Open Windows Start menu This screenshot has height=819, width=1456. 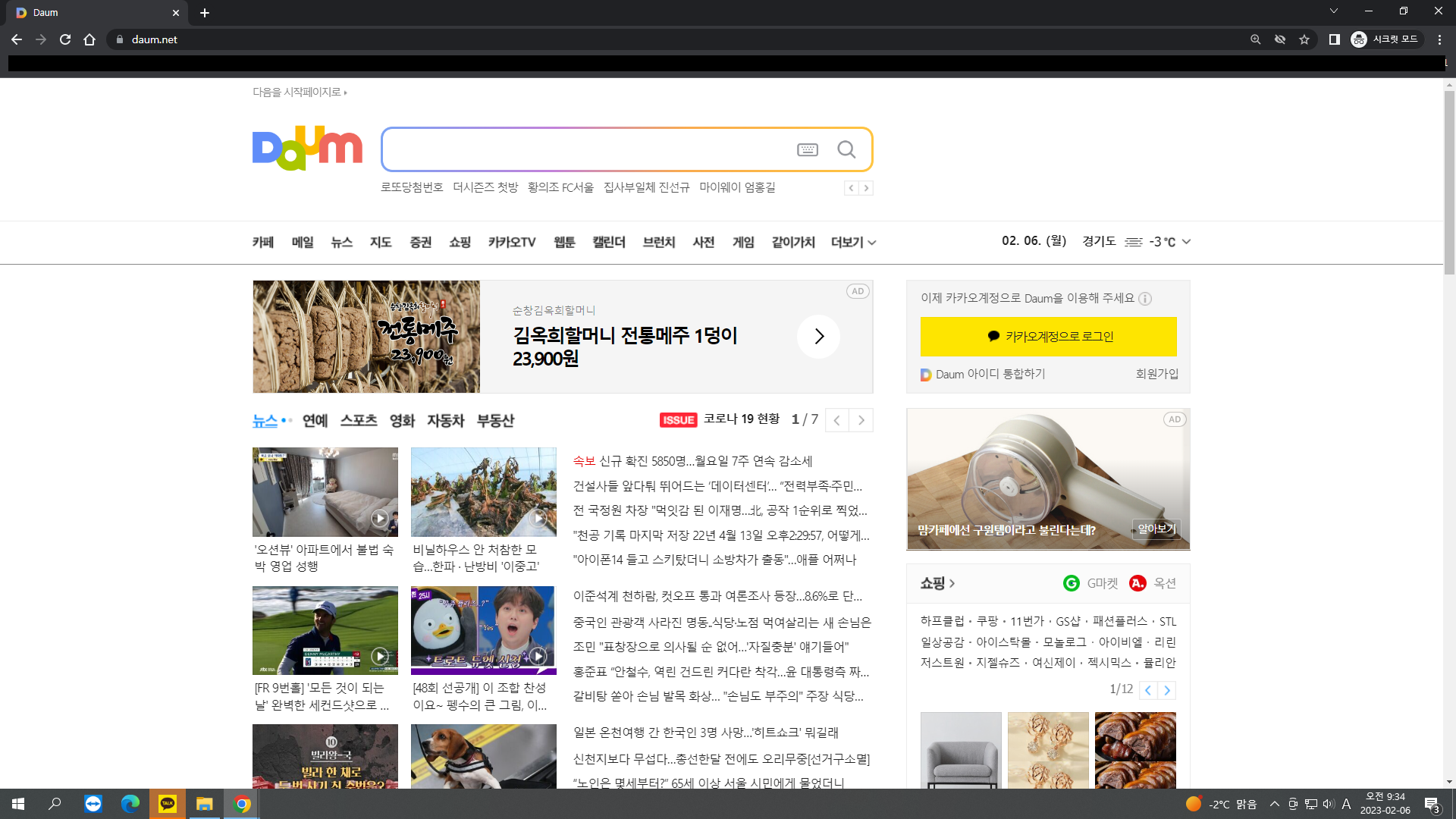click(x=18, y=804)
